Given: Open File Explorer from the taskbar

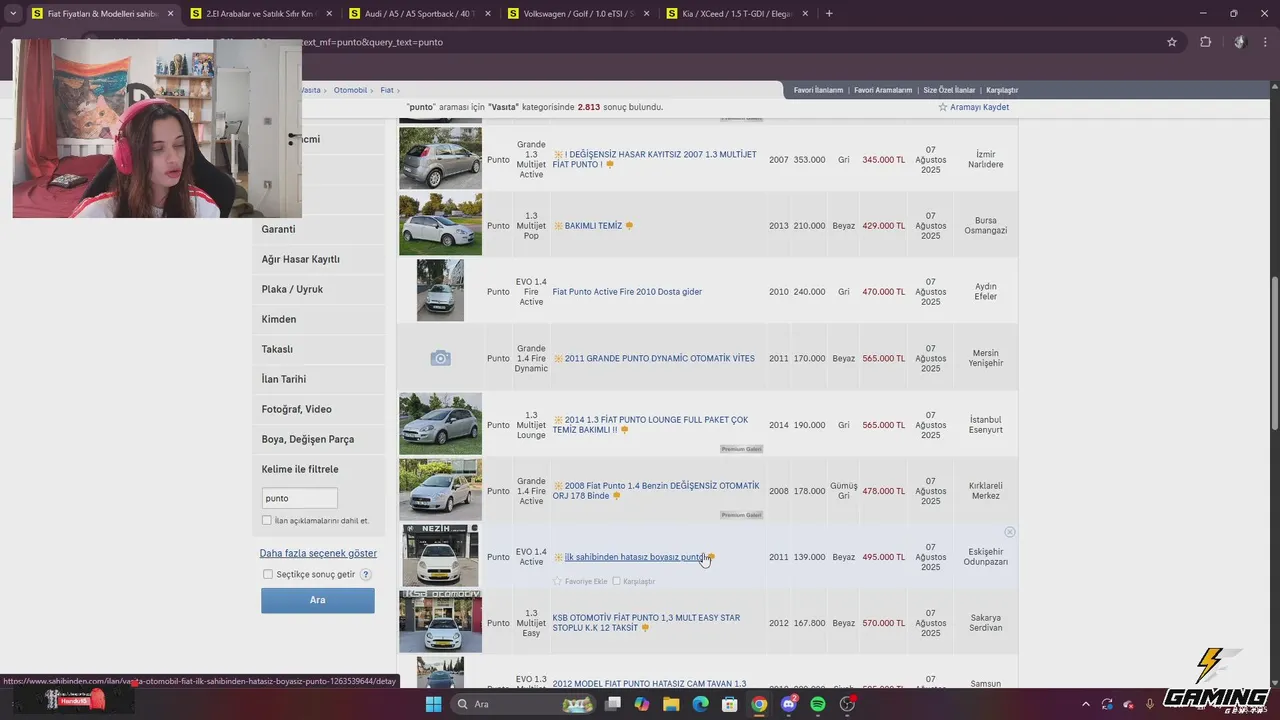Looking at the screenshot, I should pyautogui.click(x=672, y=704).
